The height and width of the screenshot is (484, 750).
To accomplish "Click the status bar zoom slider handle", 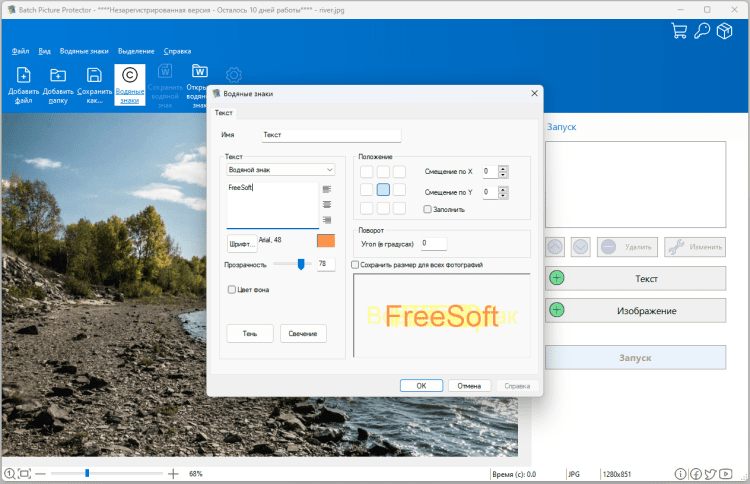I will 87,473.
